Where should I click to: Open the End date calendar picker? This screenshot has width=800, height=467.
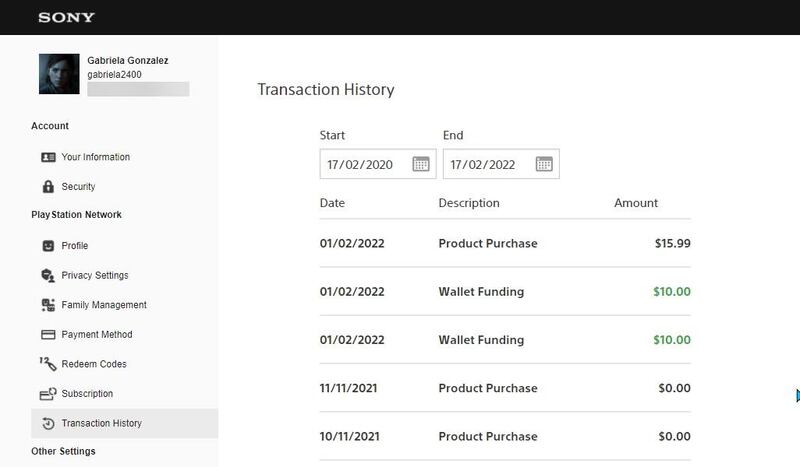[x=544, y=164]
